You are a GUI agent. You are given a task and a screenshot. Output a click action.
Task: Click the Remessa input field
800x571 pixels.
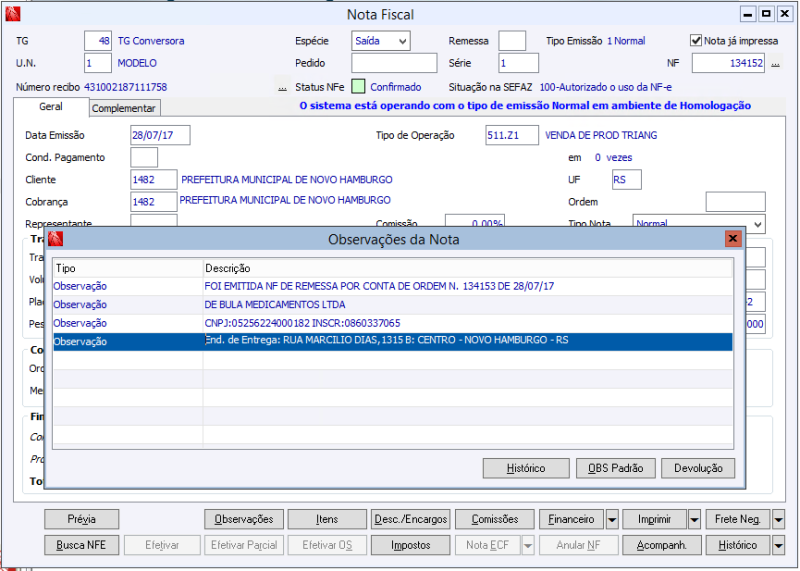pyautogui.click(x=512, y=41)
